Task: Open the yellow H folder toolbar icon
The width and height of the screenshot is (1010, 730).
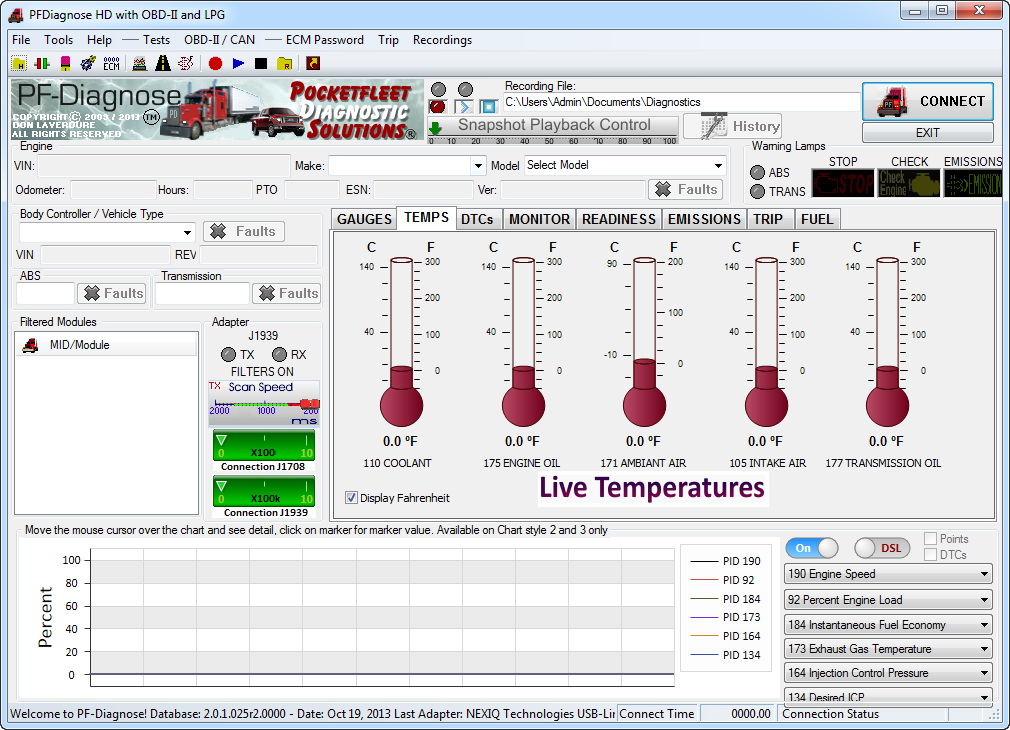Action: 19,63
